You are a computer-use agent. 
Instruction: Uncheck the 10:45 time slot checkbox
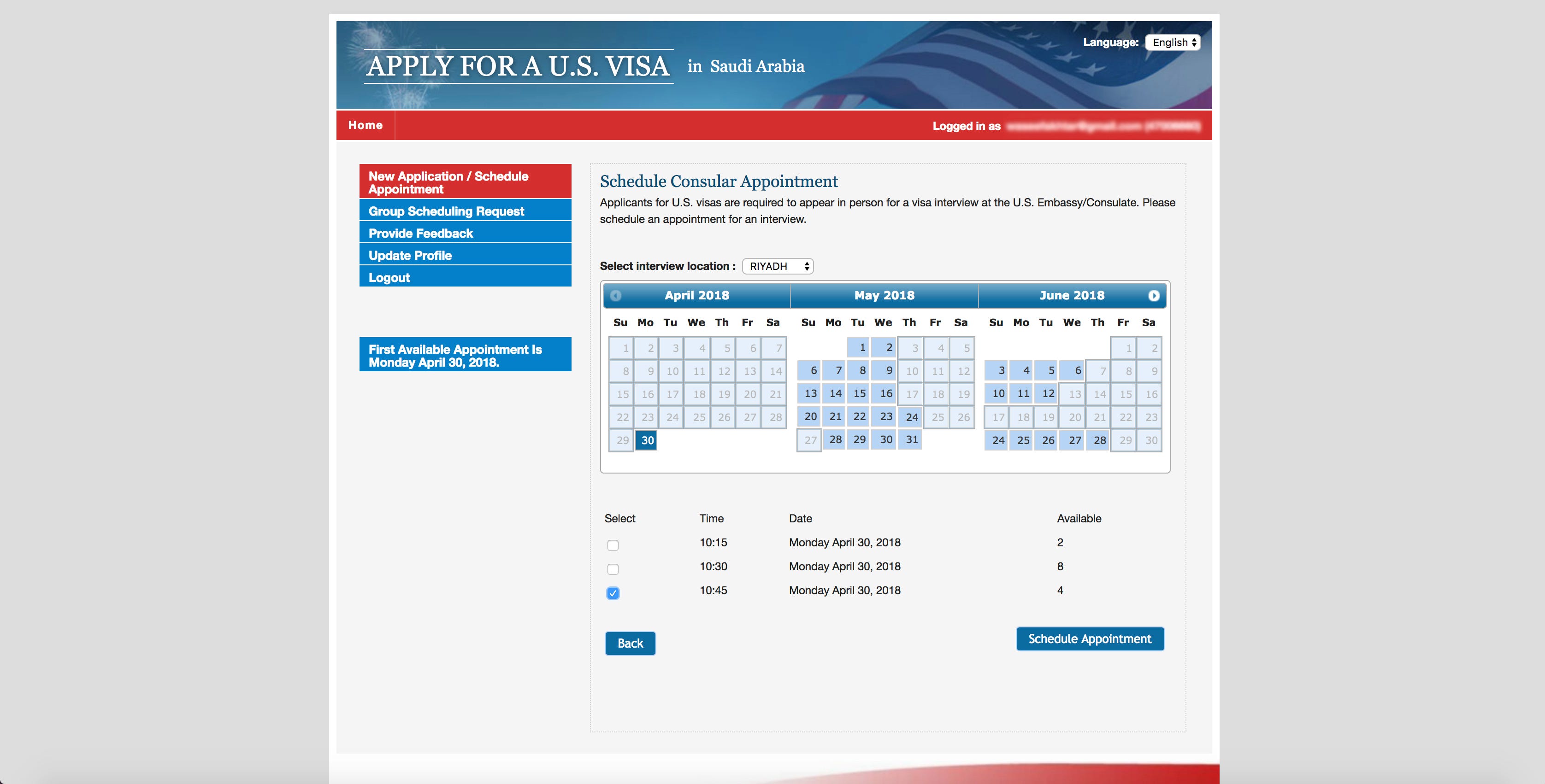tap(613, 593)
